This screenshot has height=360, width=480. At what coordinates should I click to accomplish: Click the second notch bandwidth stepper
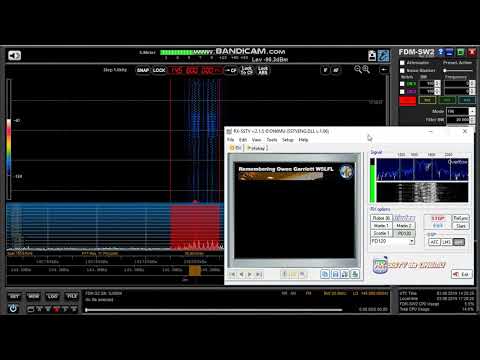click(438, 91)
